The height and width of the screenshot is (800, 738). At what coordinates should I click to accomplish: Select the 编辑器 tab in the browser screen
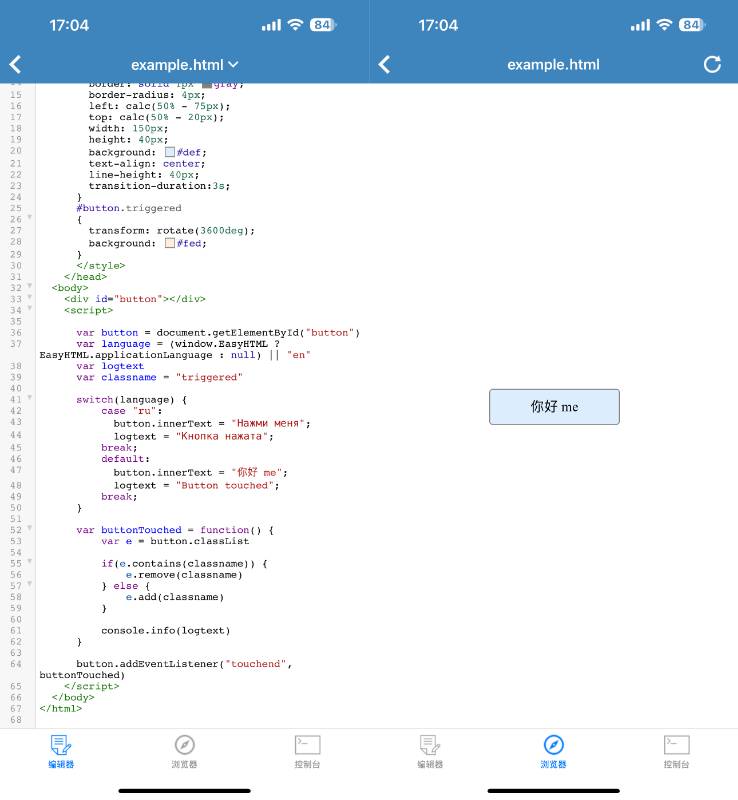click(x=430, y=751)
